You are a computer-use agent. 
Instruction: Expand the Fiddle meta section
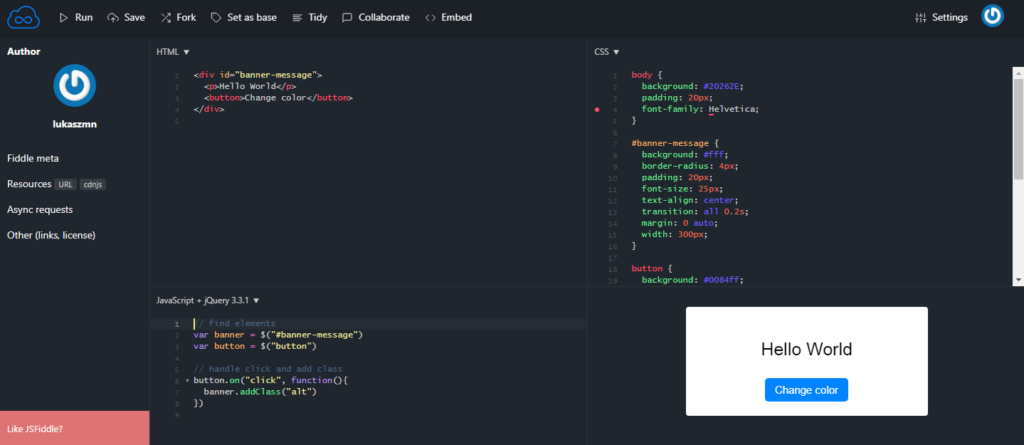(x=33, y=158)
